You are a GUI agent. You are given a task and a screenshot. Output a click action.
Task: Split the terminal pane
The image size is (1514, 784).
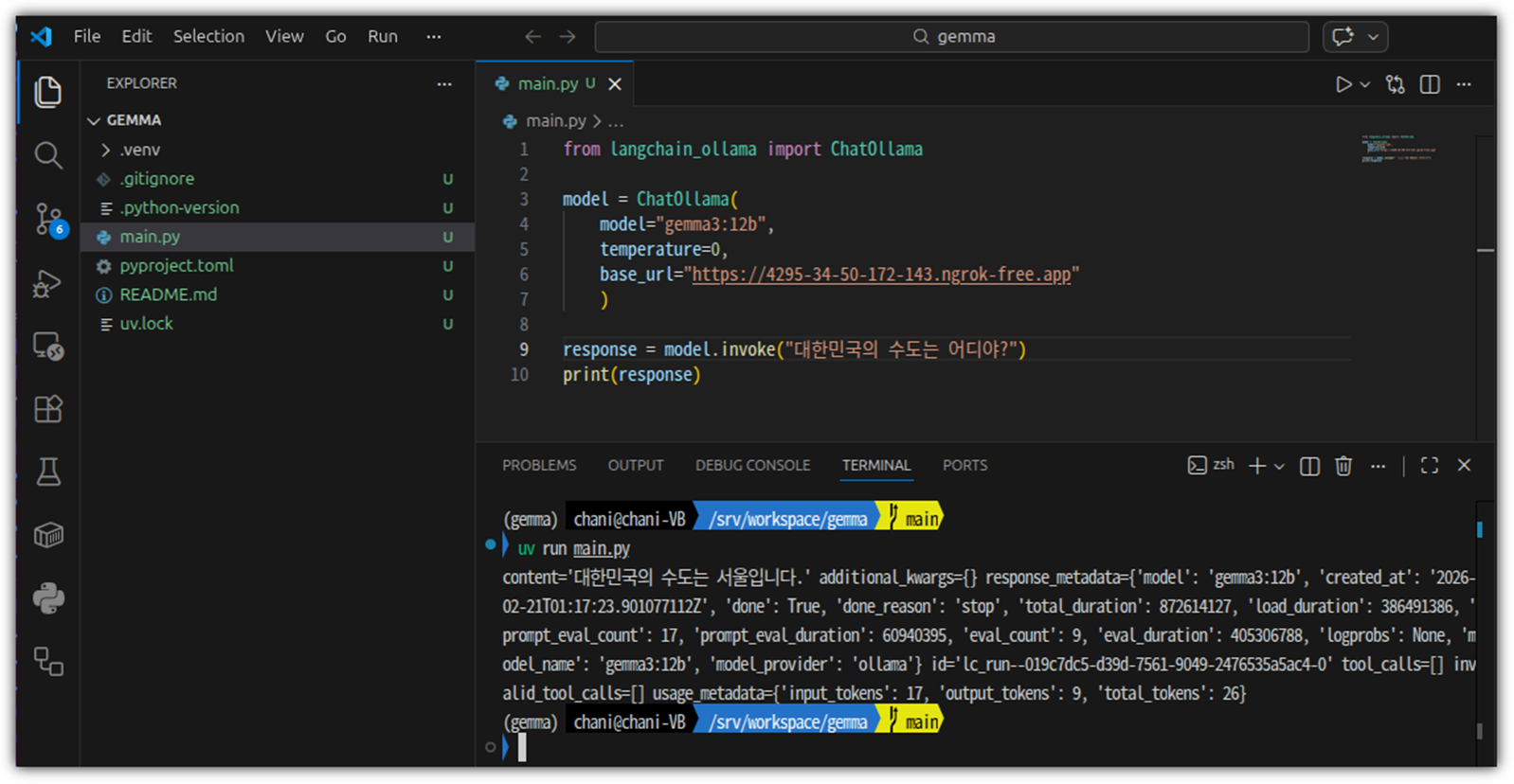tap(1310, 466)
